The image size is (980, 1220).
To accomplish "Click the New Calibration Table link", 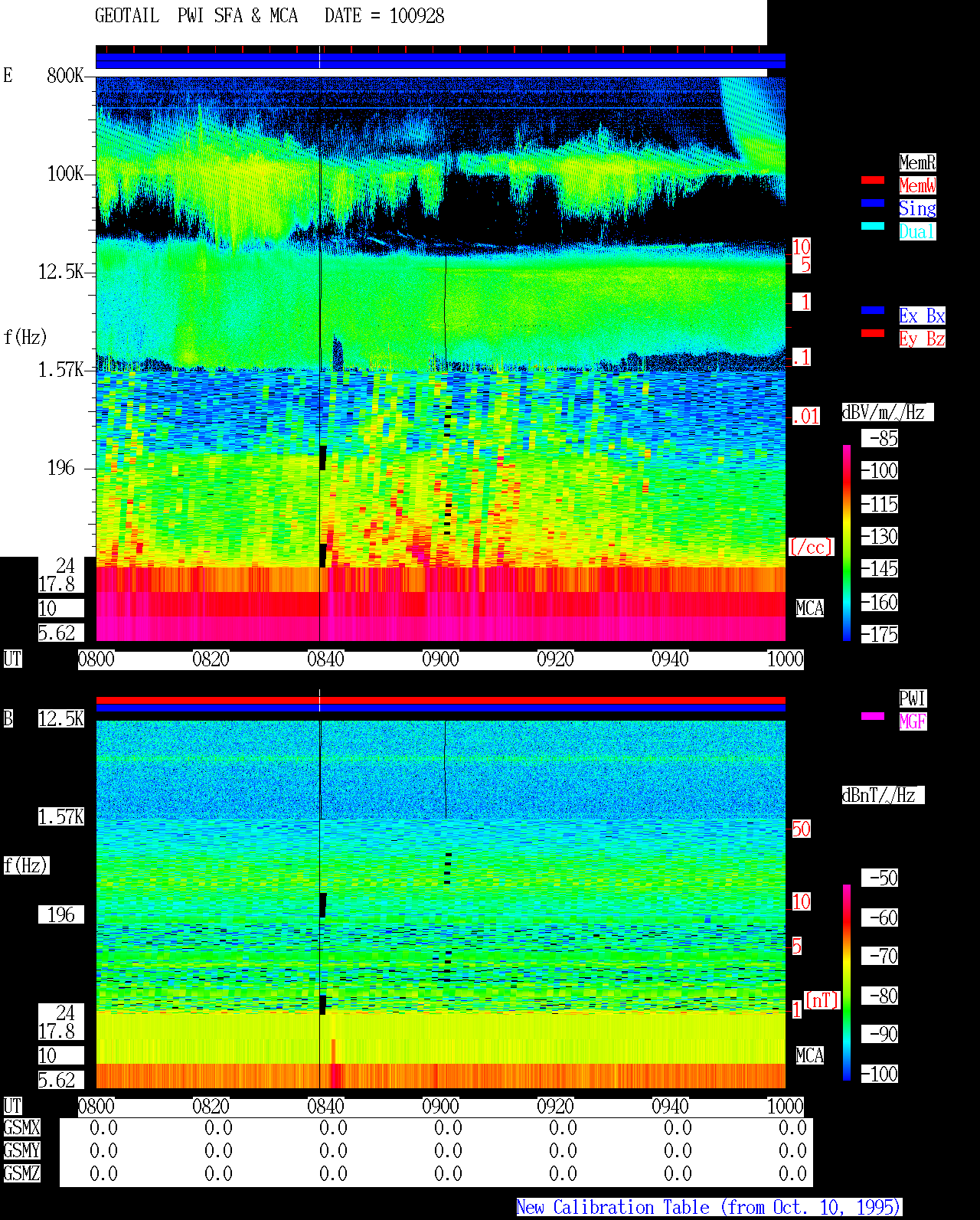I will pos(709,1208).
